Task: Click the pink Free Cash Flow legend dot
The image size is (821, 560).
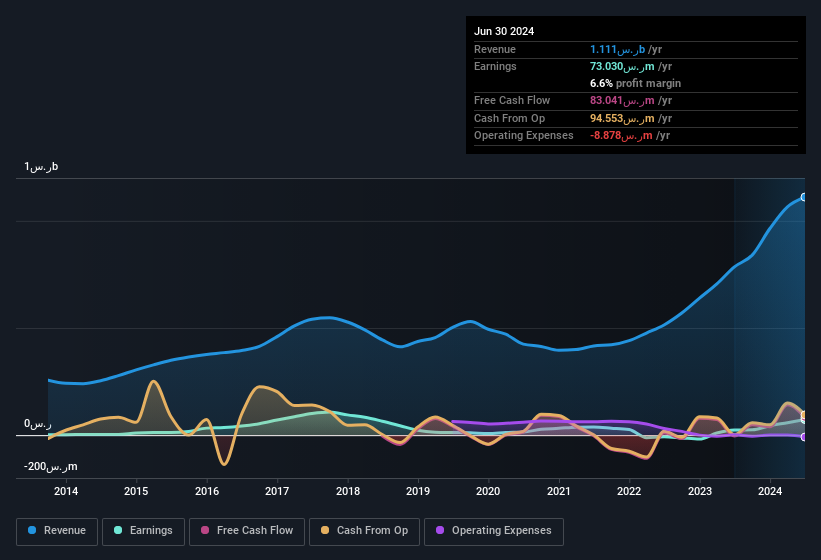Action: point(204,531)
